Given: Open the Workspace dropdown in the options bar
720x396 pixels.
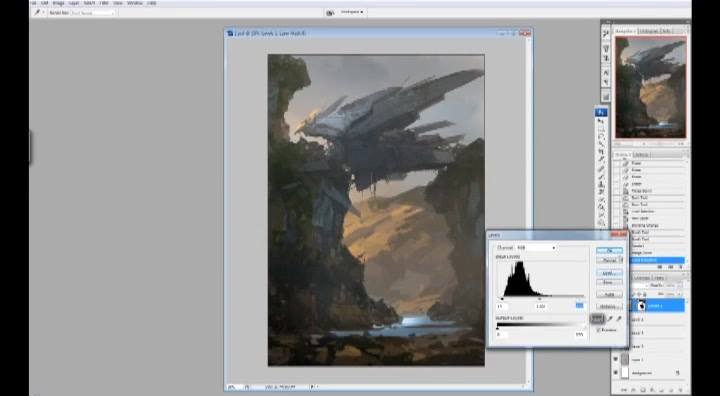Looking at the screenshot, I should coord(352,12).
